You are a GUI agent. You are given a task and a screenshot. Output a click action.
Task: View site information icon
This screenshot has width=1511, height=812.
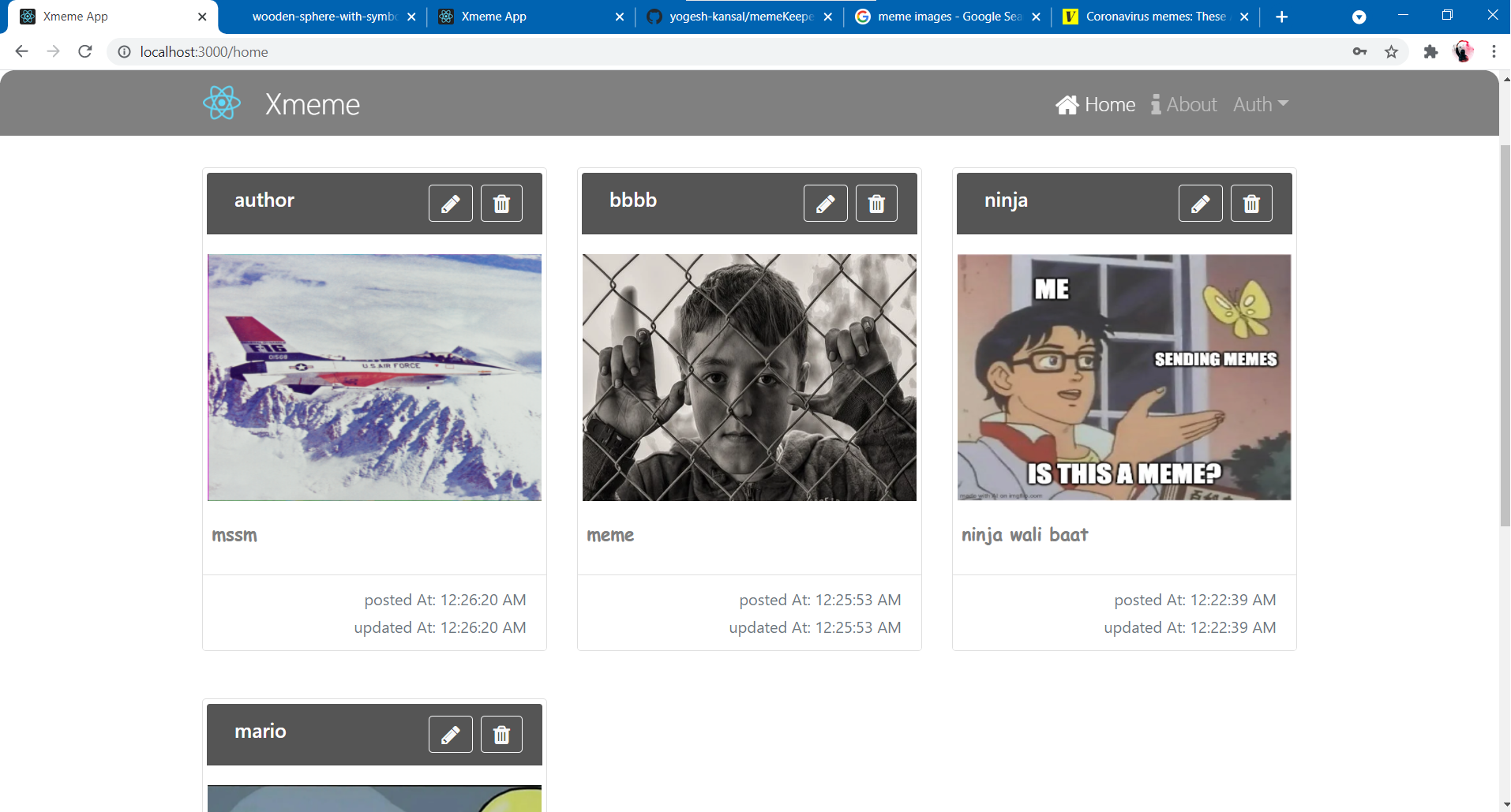[124, 51]
